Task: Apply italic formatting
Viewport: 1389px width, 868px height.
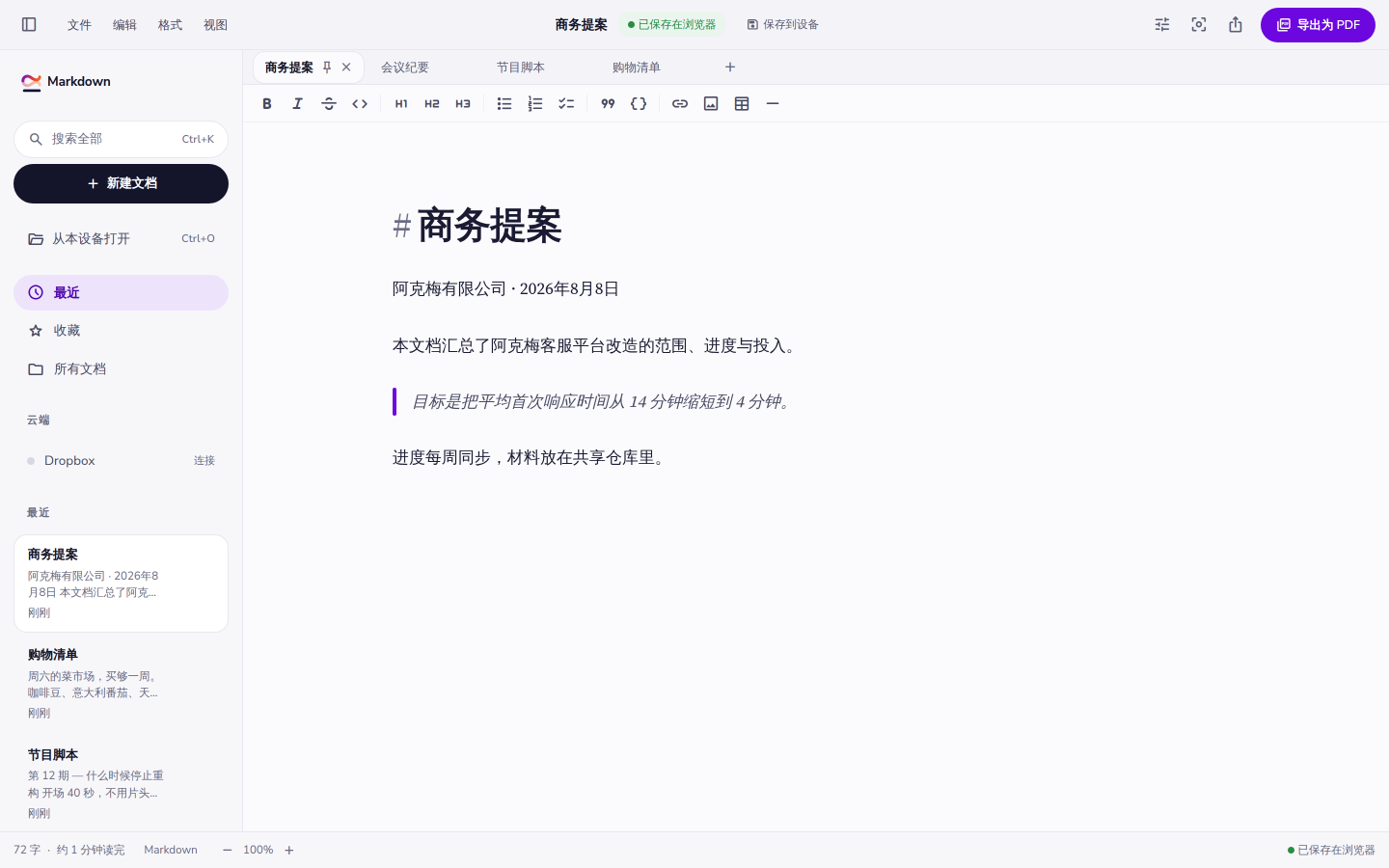Action: (x=298, y=104)
